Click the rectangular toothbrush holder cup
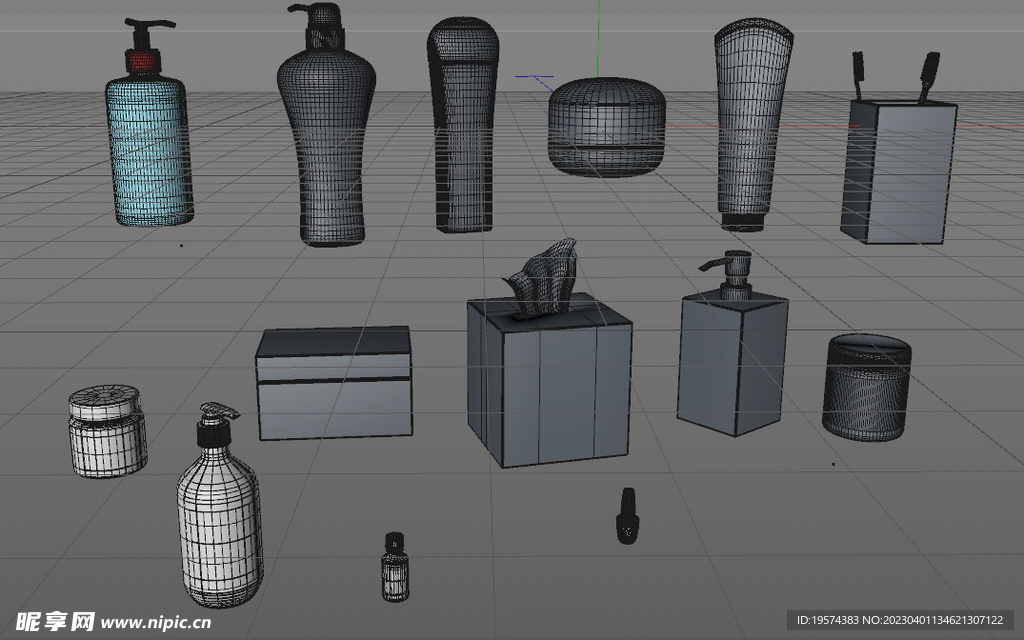Screen dimensions: 1024x640 coord(898,175)
